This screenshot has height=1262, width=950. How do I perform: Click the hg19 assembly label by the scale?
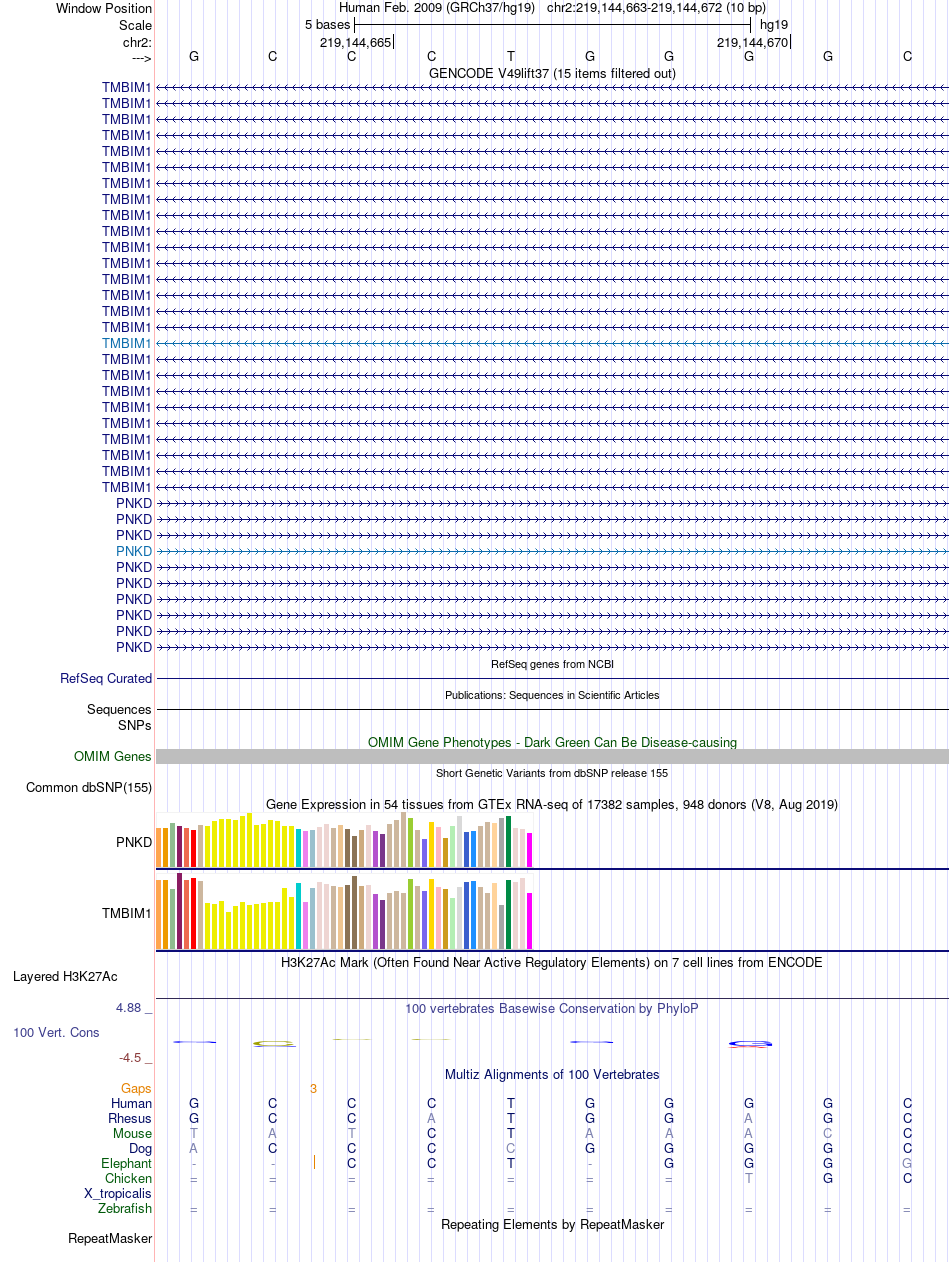774,24
